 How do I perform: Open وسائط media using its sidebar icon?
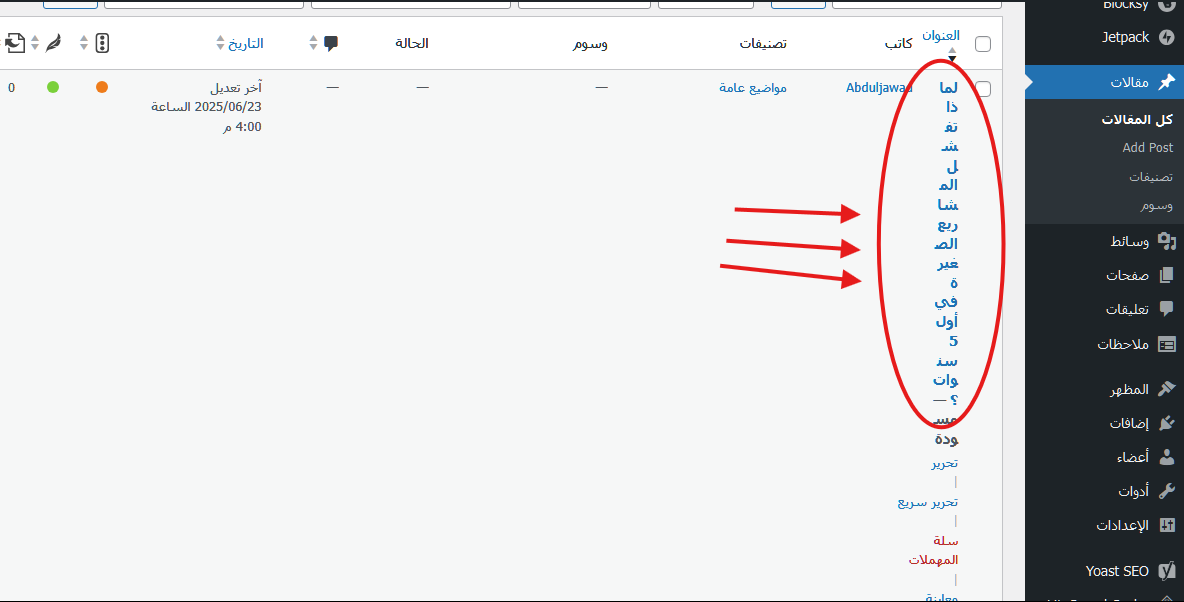coord(1166,241)
